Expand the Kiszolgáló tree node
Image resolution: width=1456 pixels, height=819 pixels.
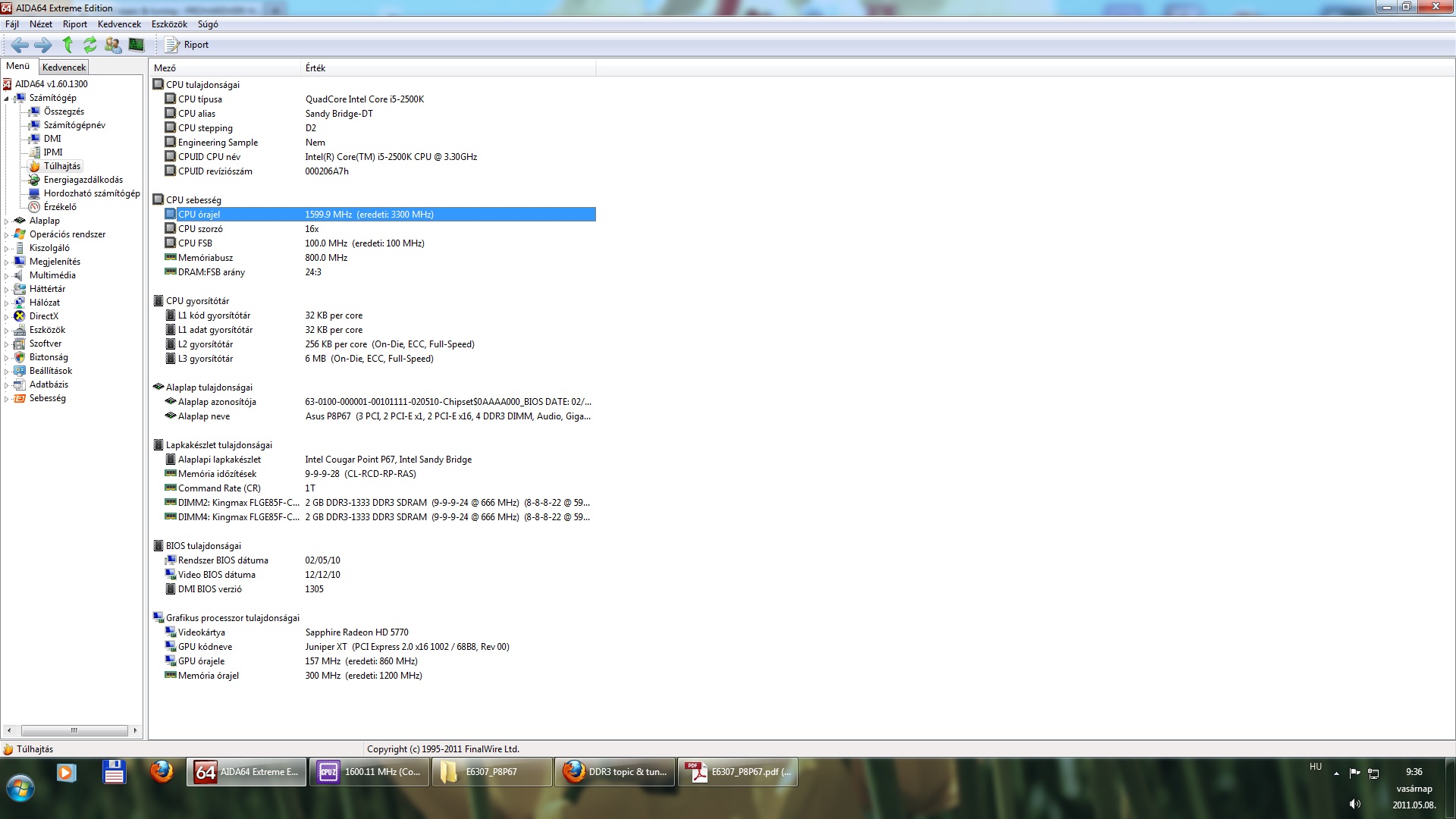[x=7, y=249]
